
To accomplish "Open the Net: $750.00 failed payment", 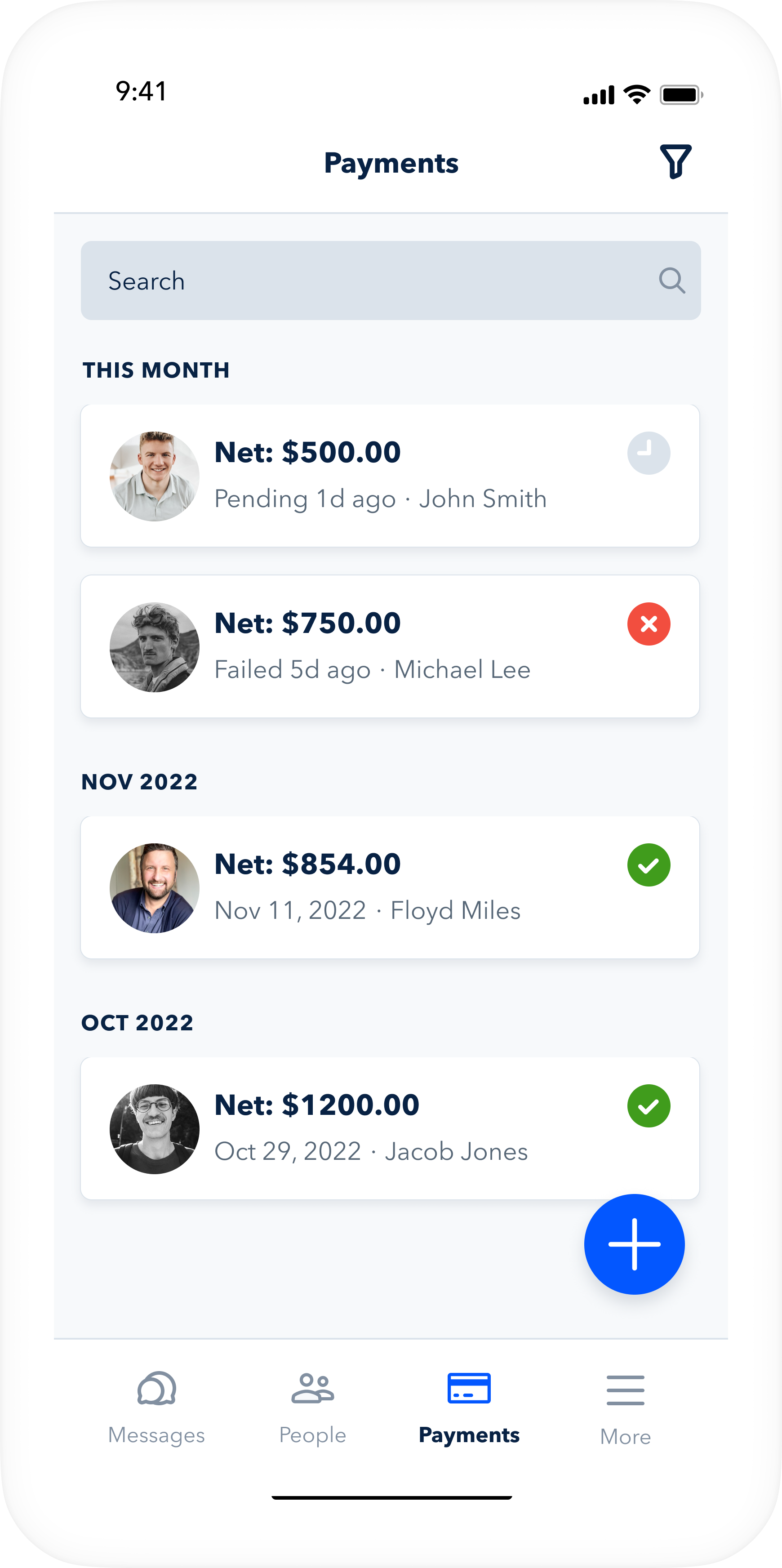I will tap(390, 646).
